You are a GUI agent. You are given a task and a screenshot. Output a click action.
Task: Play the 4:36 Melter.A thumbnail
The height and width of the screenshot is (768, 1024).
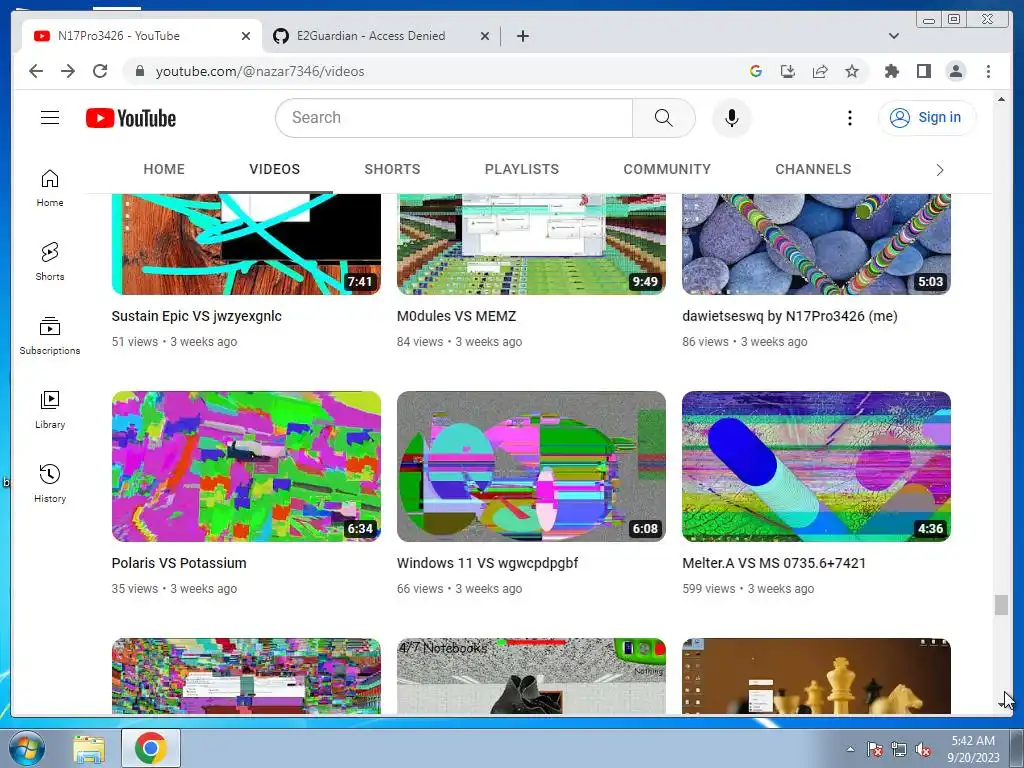pyautogui.click(x=816, y=466)
